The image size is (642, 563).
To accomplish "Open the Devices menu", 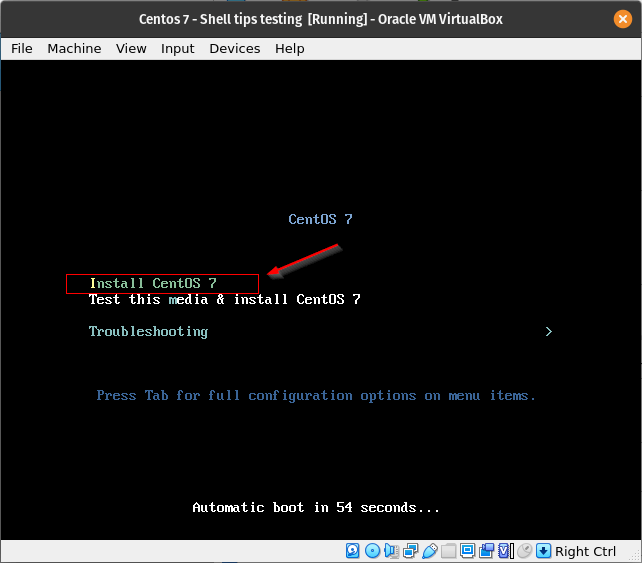I will 235,49.
